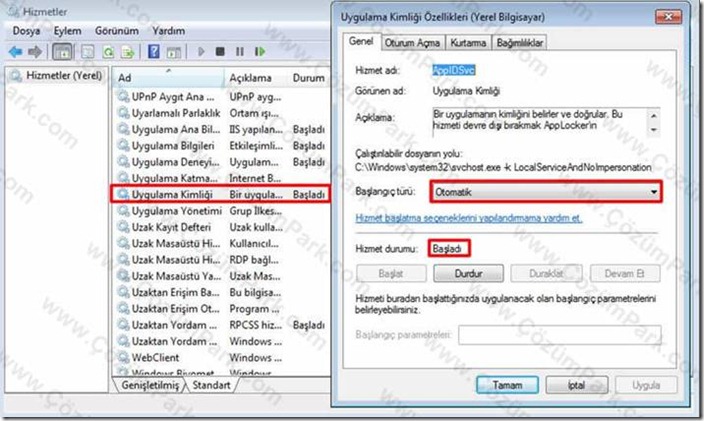Screen dimensions: 704x421
Task: Click gear icon next to Uygulama Bilgileri
Action: [x=123, y=145]
